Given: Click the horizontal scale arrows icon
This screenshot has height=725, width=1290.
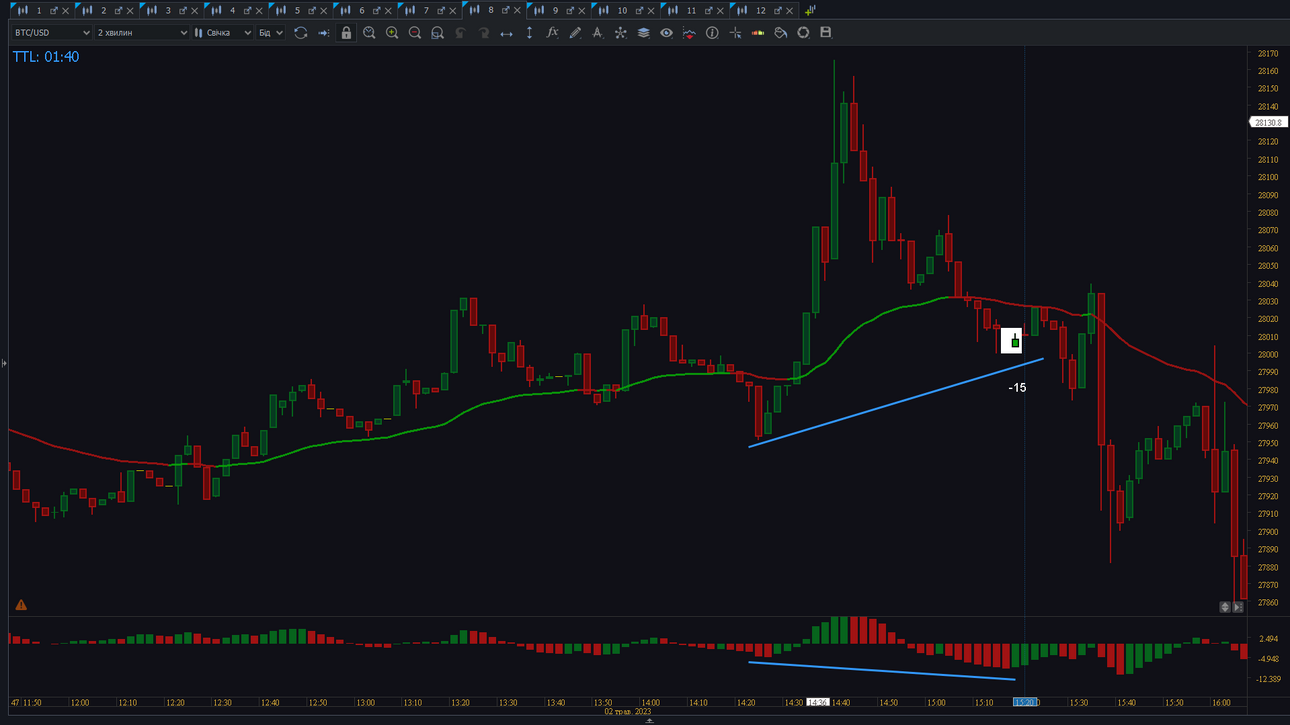Looking at the screenshot, I should click(x=506, y=33).
